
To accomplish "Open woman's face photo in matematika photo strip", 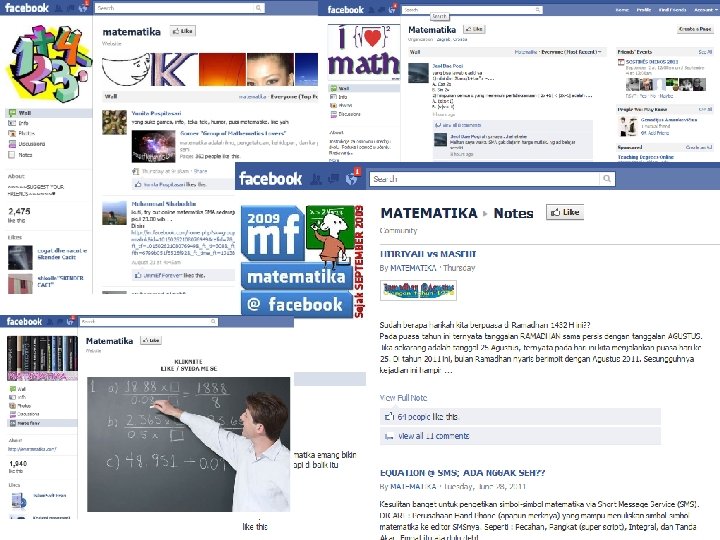I will click(270, 69).
